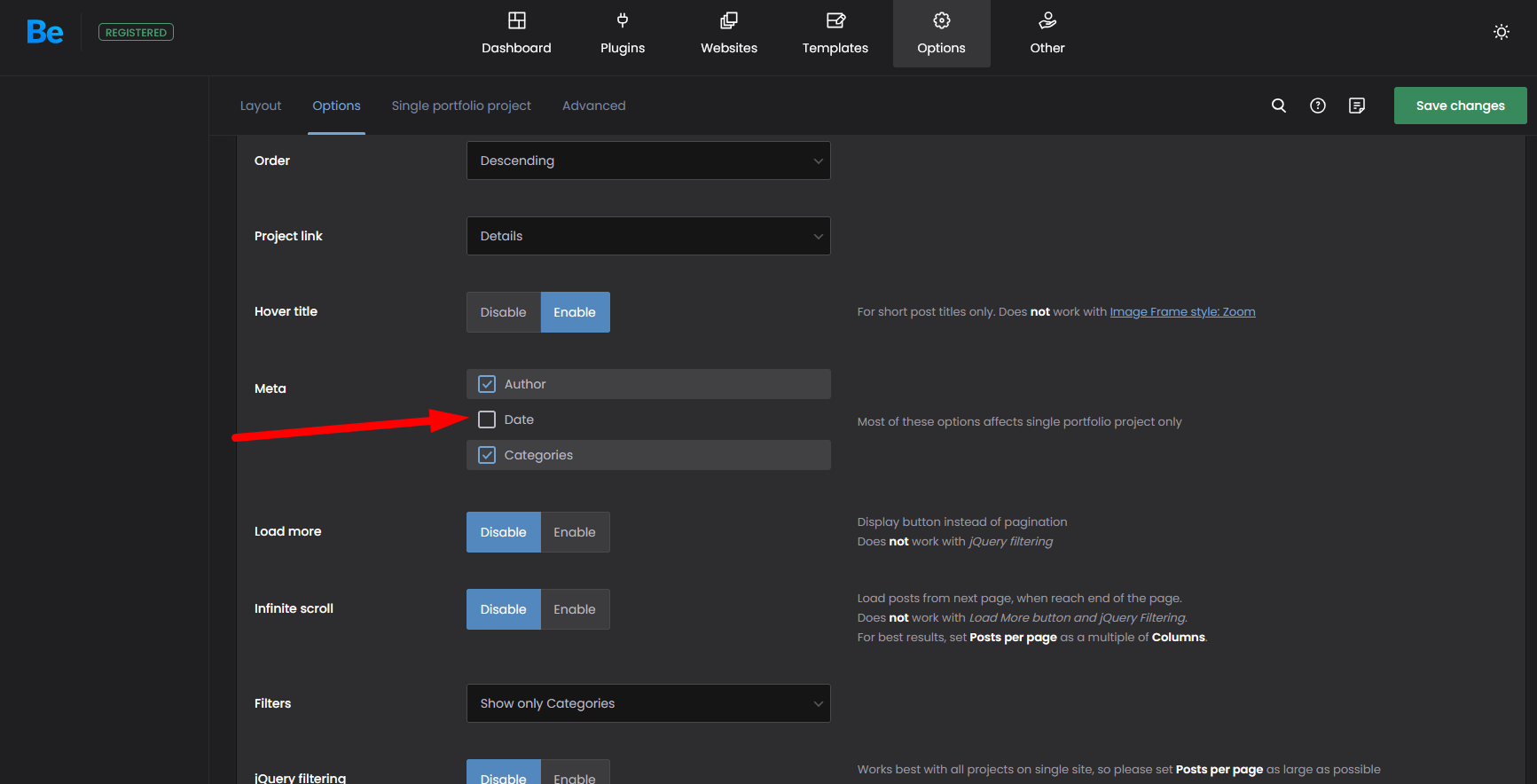The width and height of the screenshot is (1537, 784).
Task: Click the Author checkbox label text
Action: 525,384
